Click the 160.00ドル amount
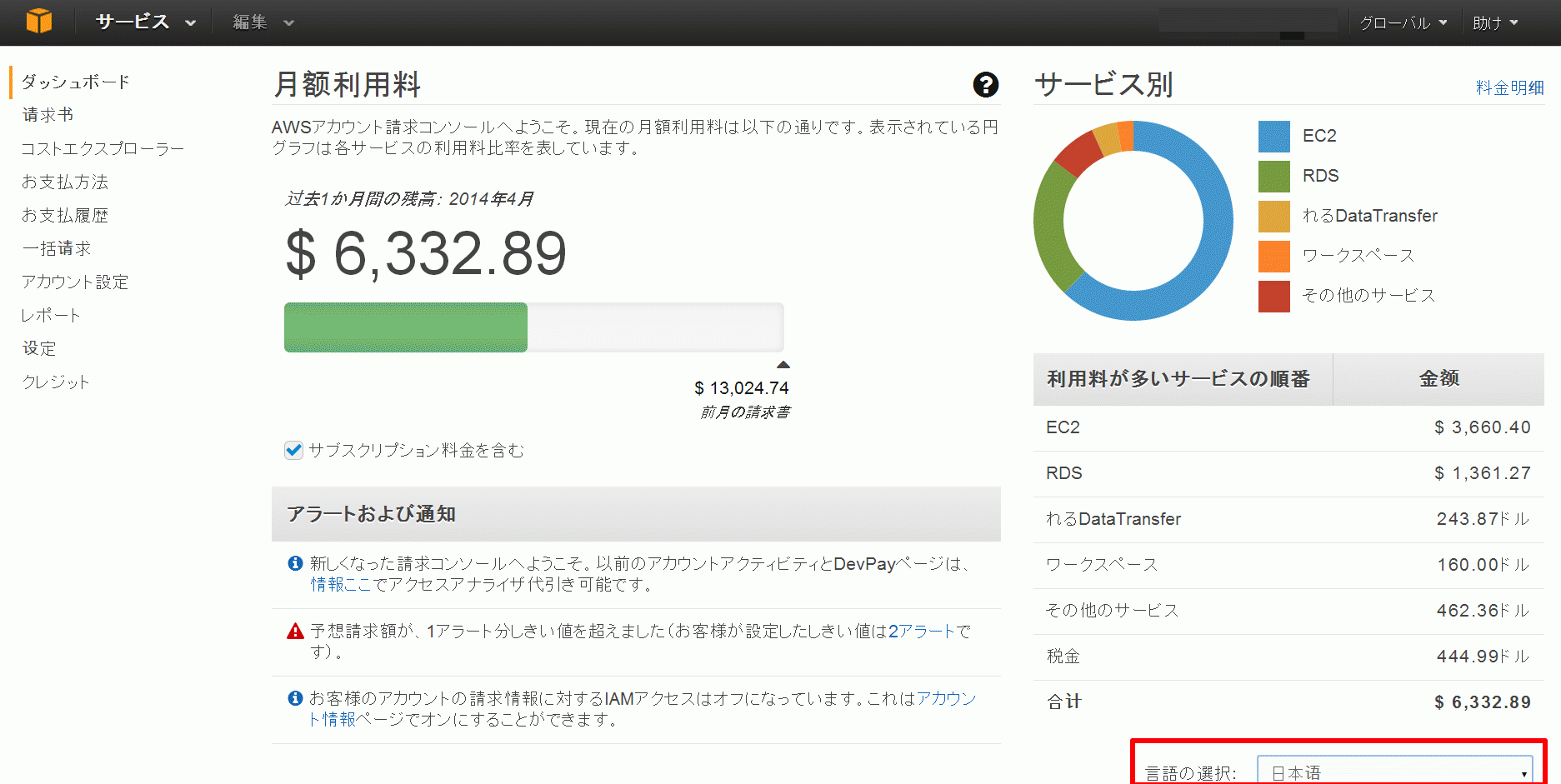The image size is (1561, 784). click(1483, 565)
